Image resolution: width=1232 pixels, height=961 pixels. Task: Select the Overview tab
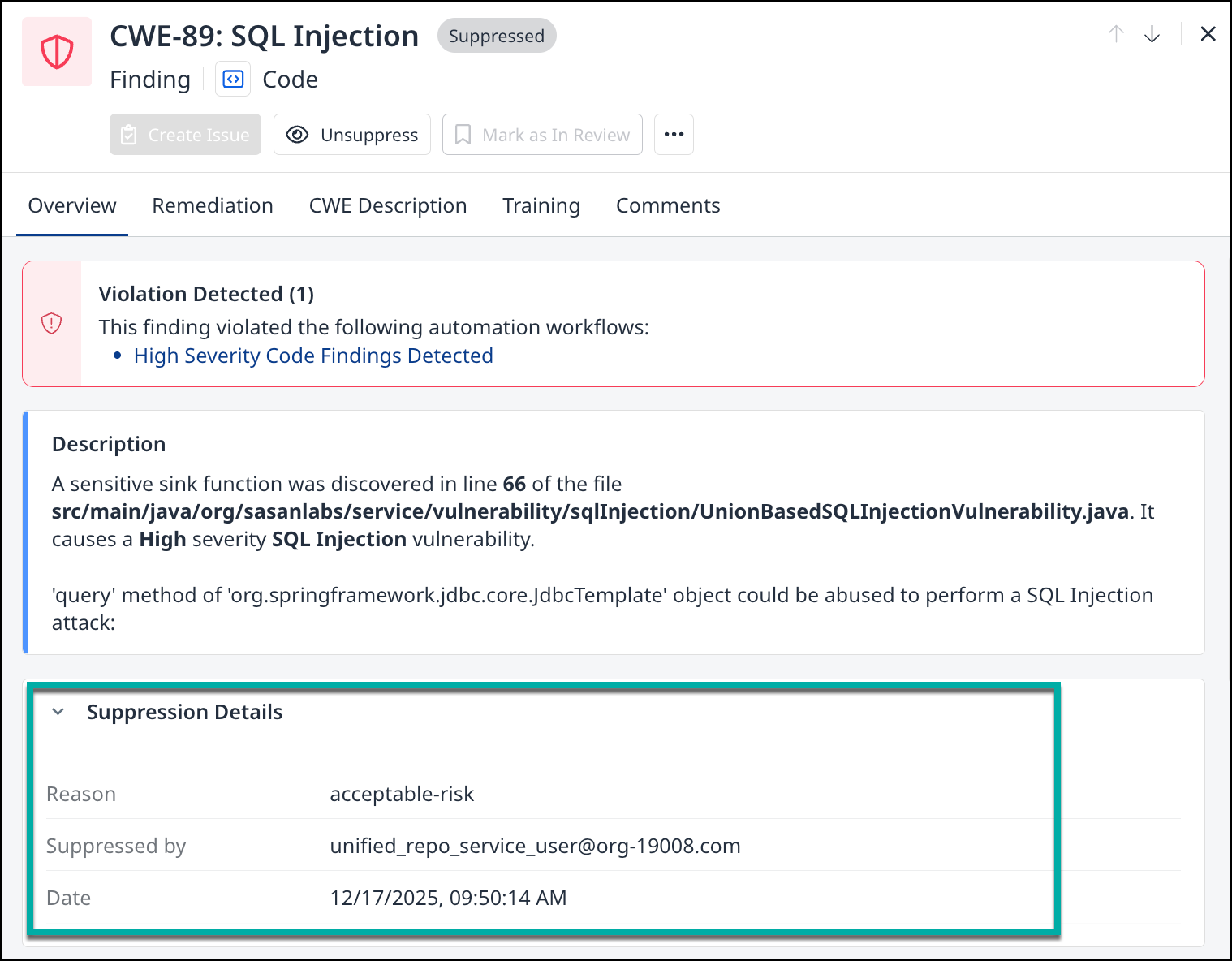pyautogui.click(x=72, y=206)
